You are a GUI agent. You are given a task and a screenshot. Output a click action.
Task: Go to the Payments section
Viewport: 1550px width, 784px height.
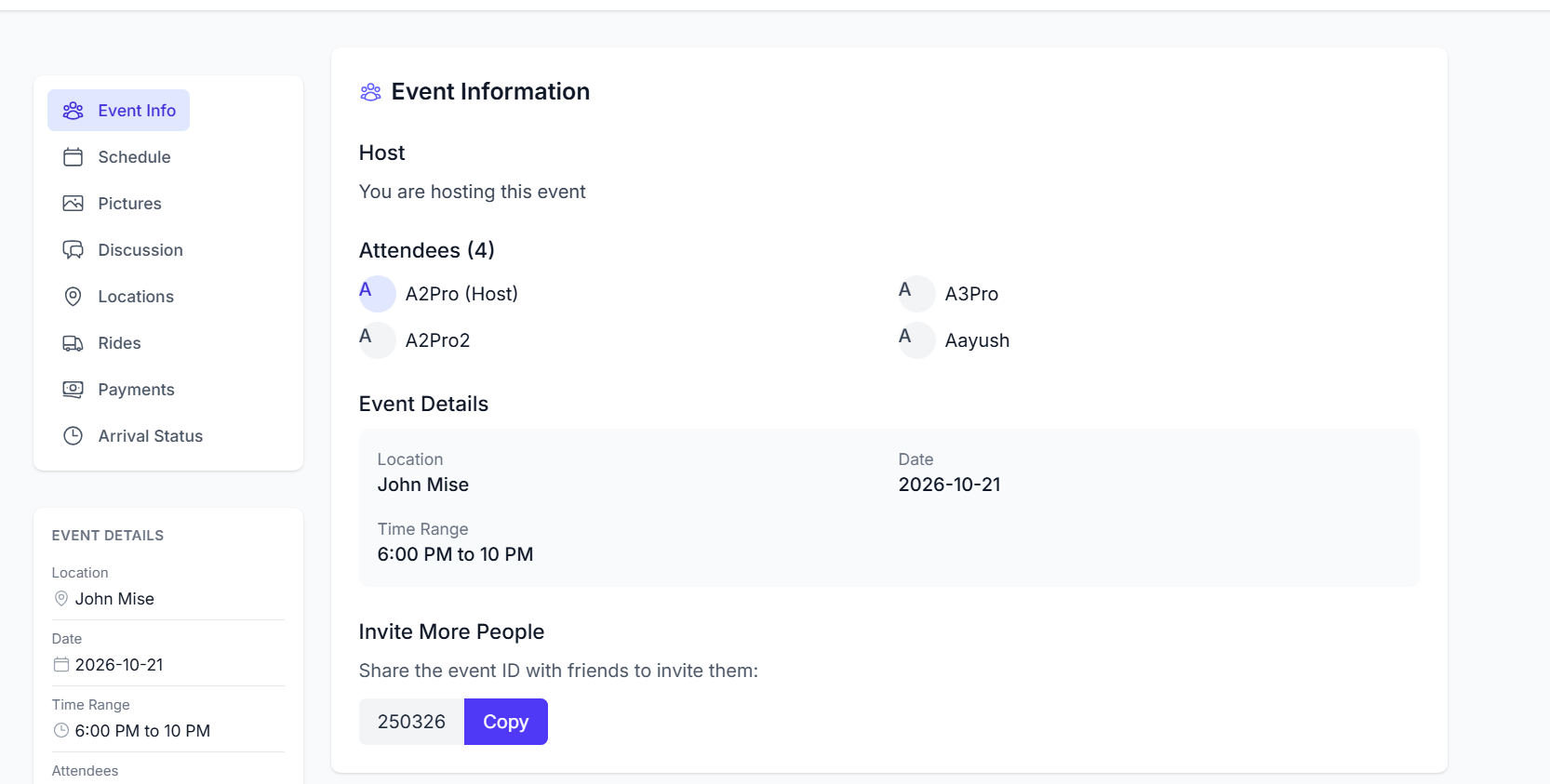(x=136, y=390)
